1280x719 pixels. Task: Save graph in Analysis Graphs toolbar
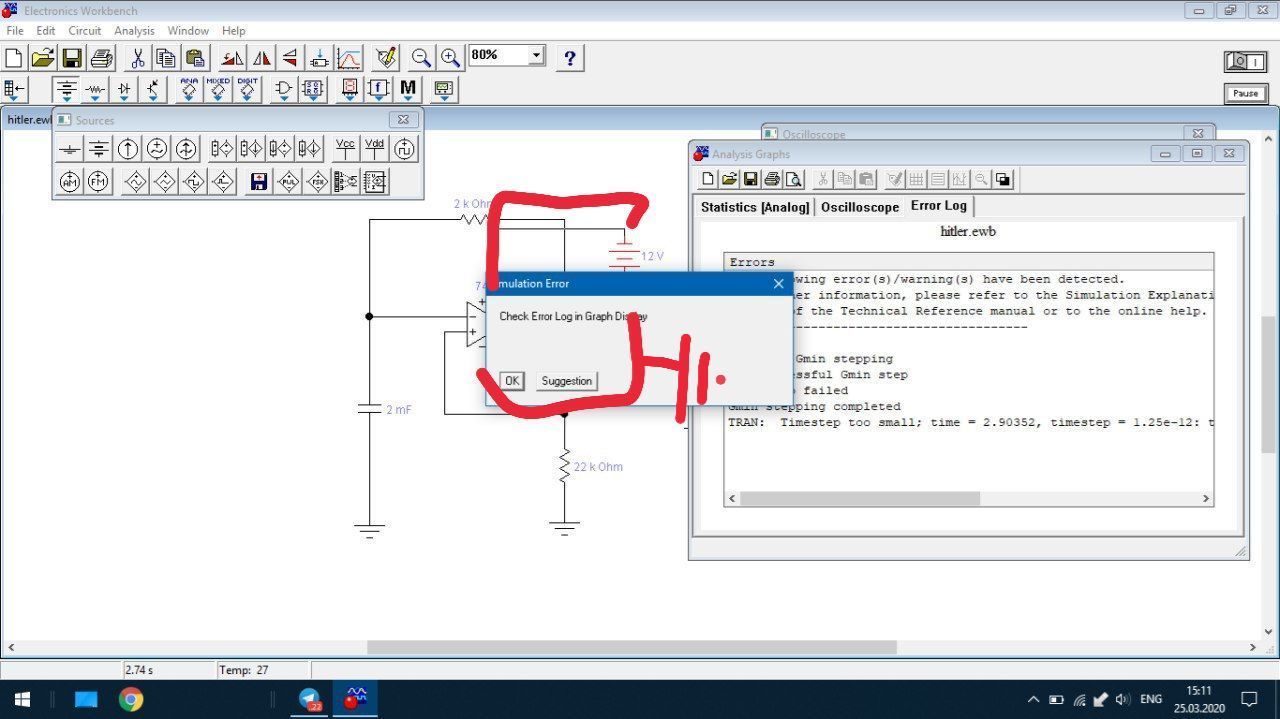click(750, 179)
